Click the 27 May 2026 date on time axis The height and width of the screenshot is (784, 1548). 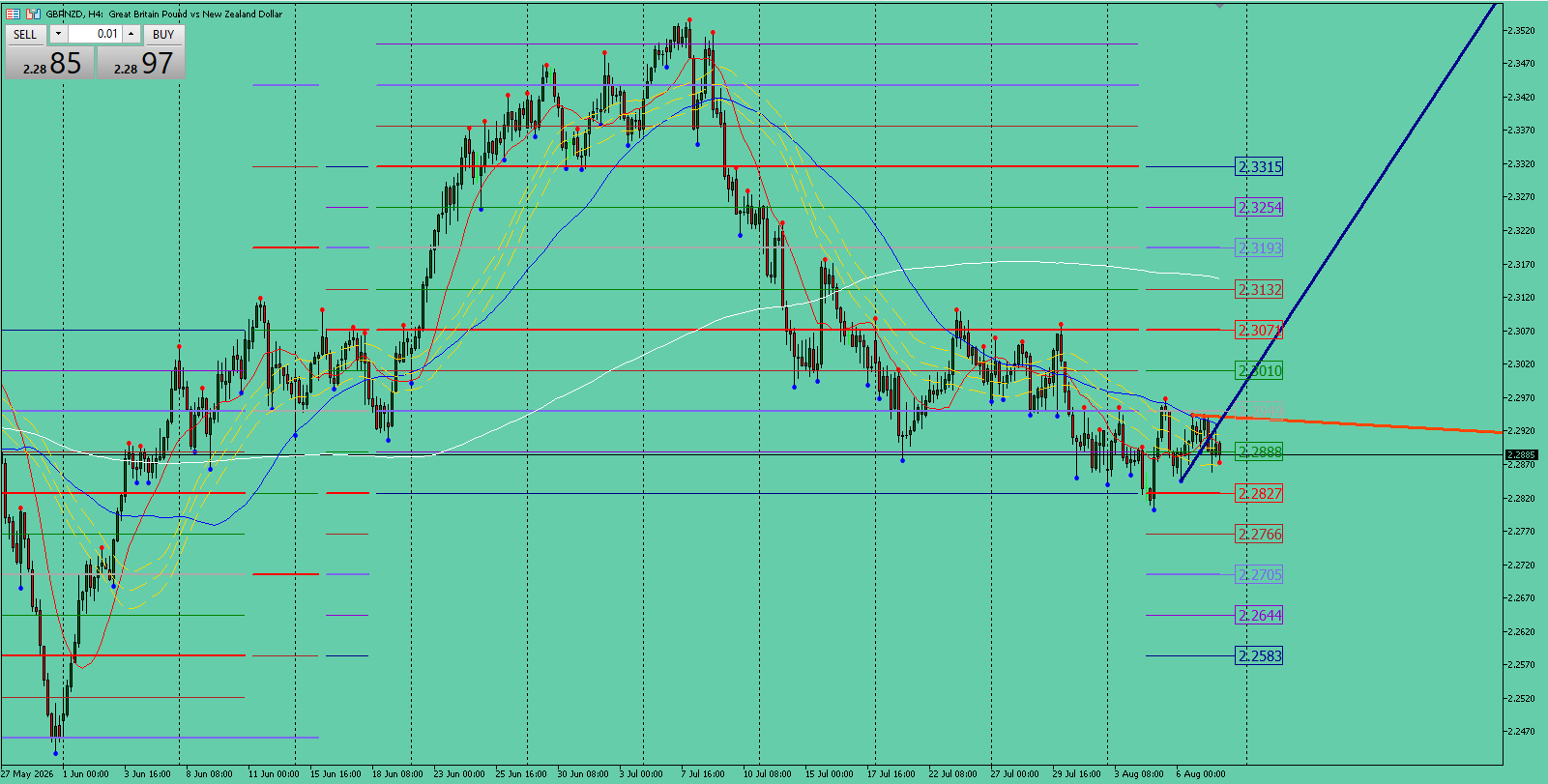coord(28,773)
